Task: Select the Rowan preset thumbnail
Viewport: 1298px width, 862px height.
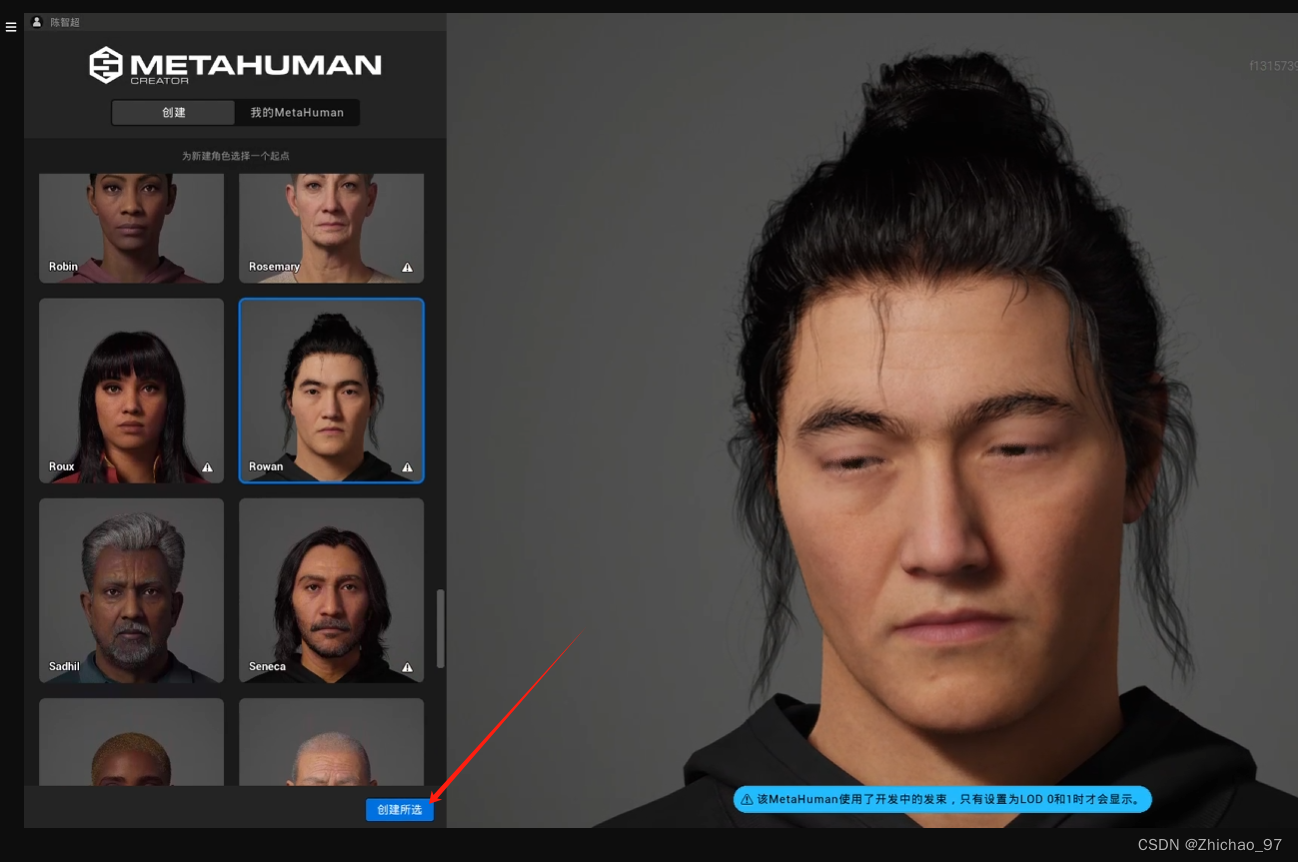Action: pos(331,391)
